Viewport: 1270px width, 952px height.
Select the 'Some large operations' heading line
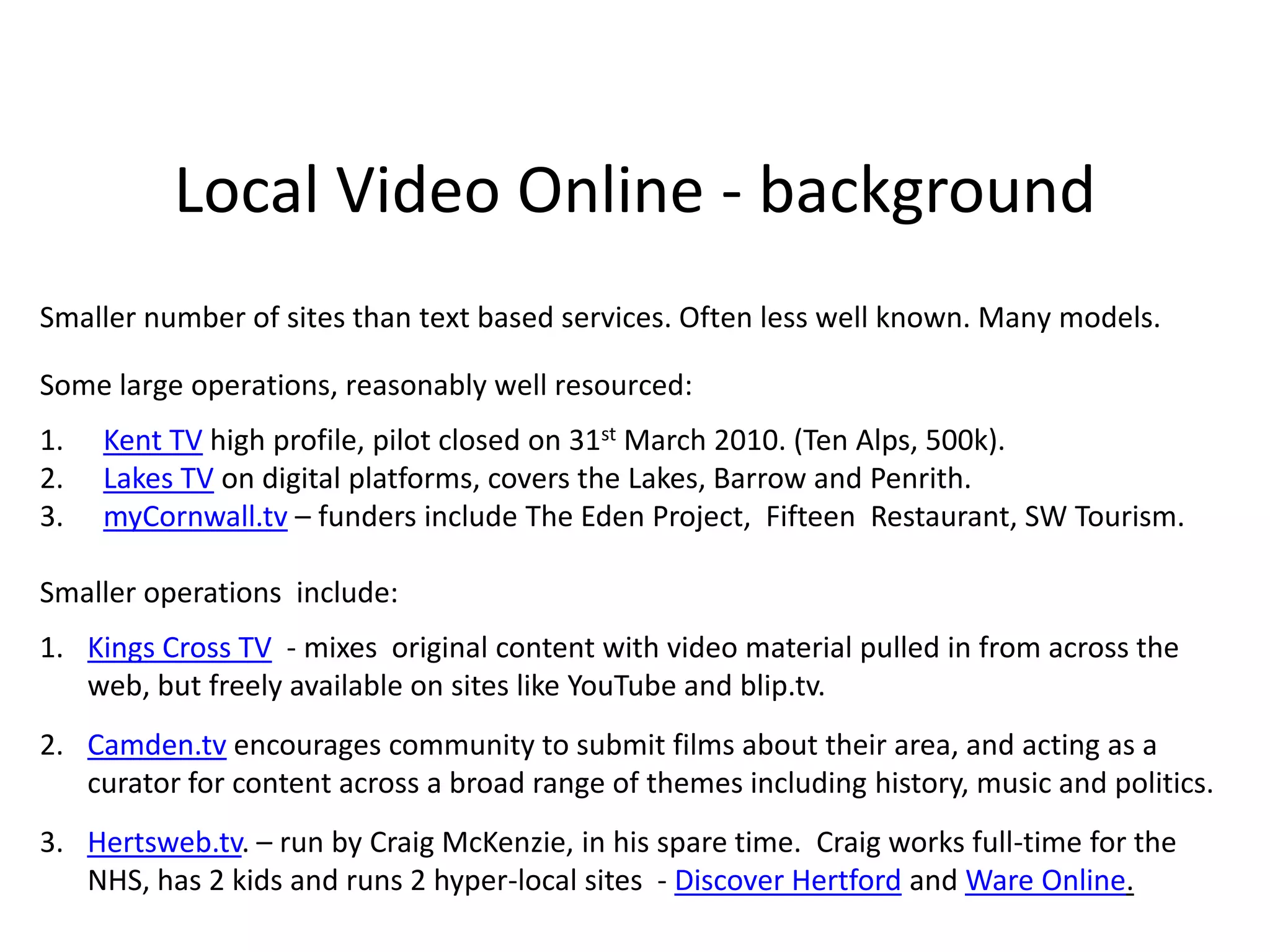[366, 386]
